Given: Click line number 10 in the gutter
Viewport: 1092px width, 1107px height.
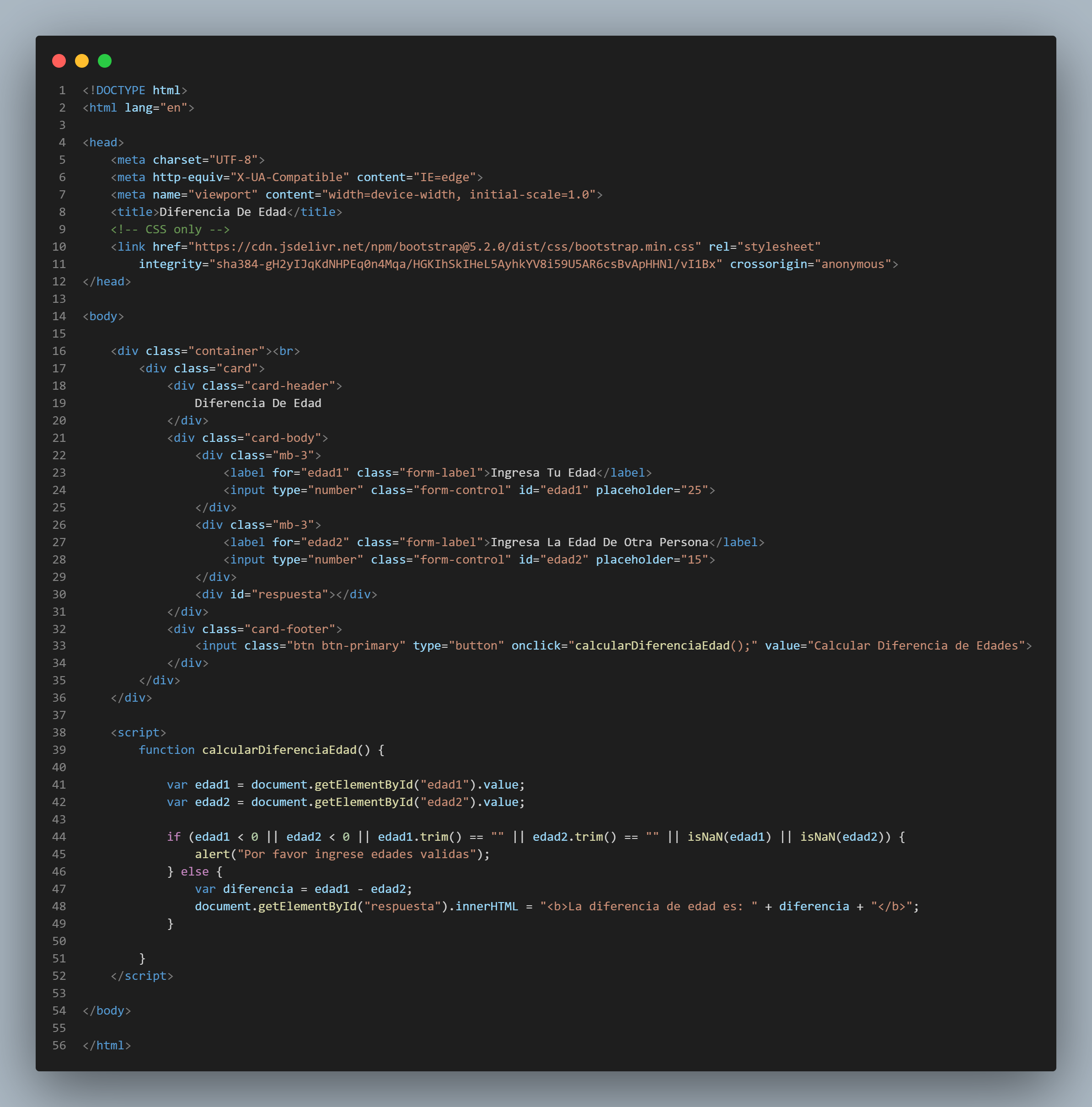Looking at the screenshot, I should [59, 247].
